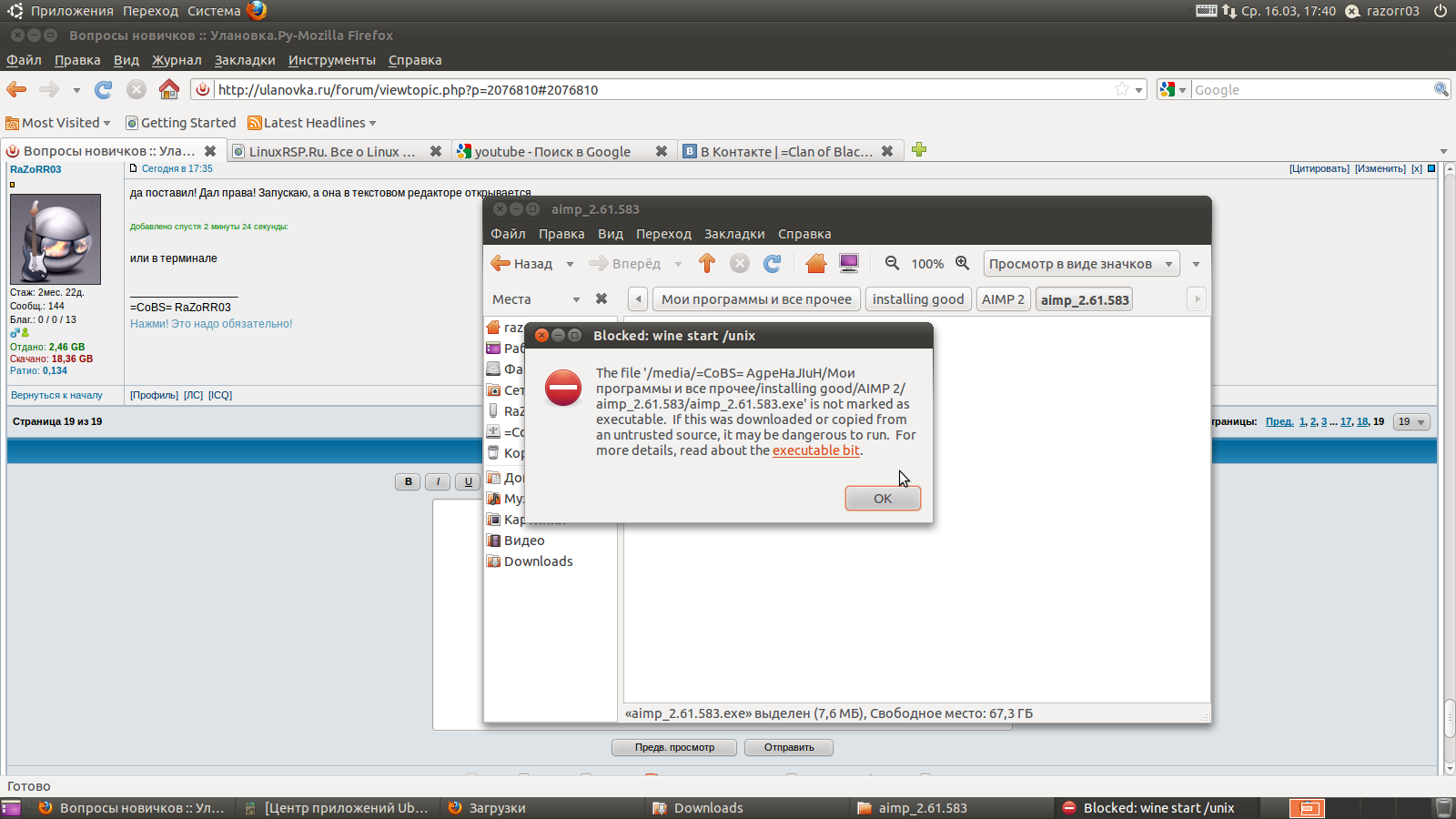The image size is (1456, 819).
Task: Expand the Latest Headlines feed menu
Action: tap(312, 123)
